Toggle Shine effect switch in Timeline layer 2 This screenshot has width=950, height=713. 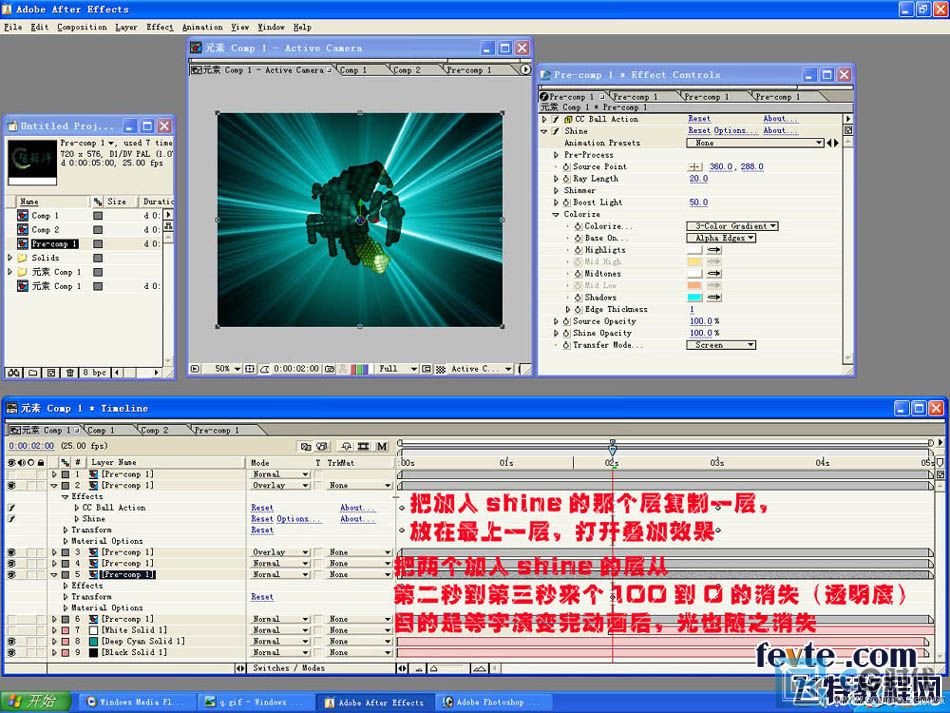pos(12,519)
